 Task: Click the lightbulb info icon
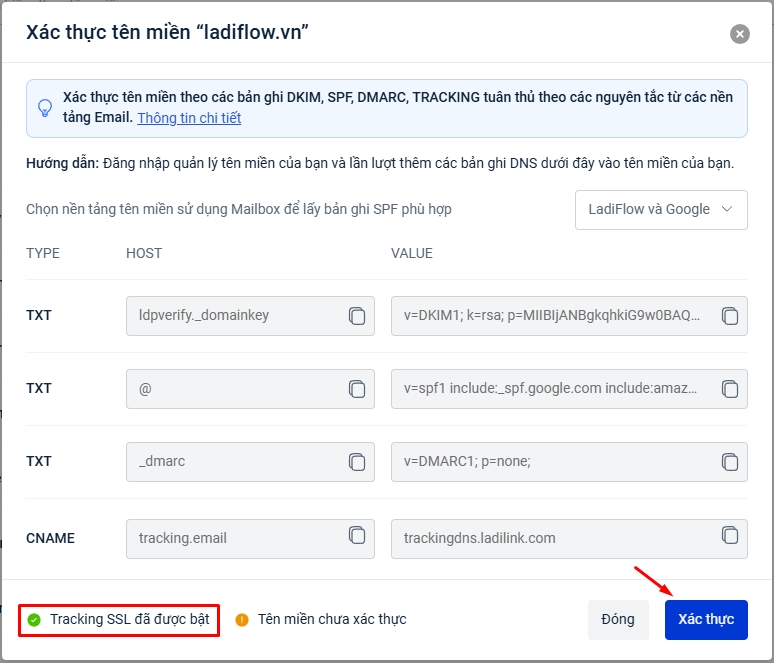pyautogui.click(x=45, y=108)
